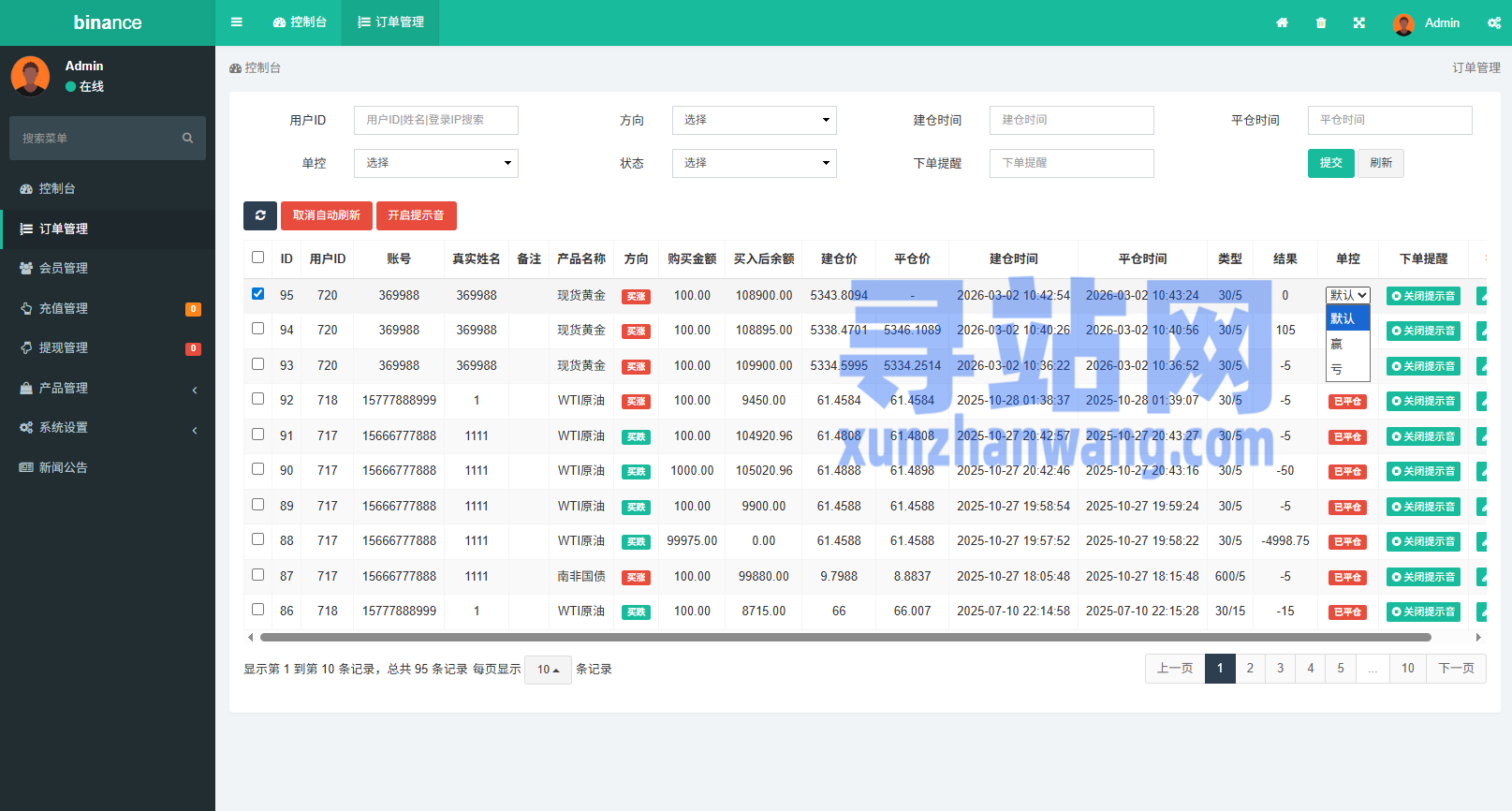Open the settings gears icon at top right

coord(1493,23)
